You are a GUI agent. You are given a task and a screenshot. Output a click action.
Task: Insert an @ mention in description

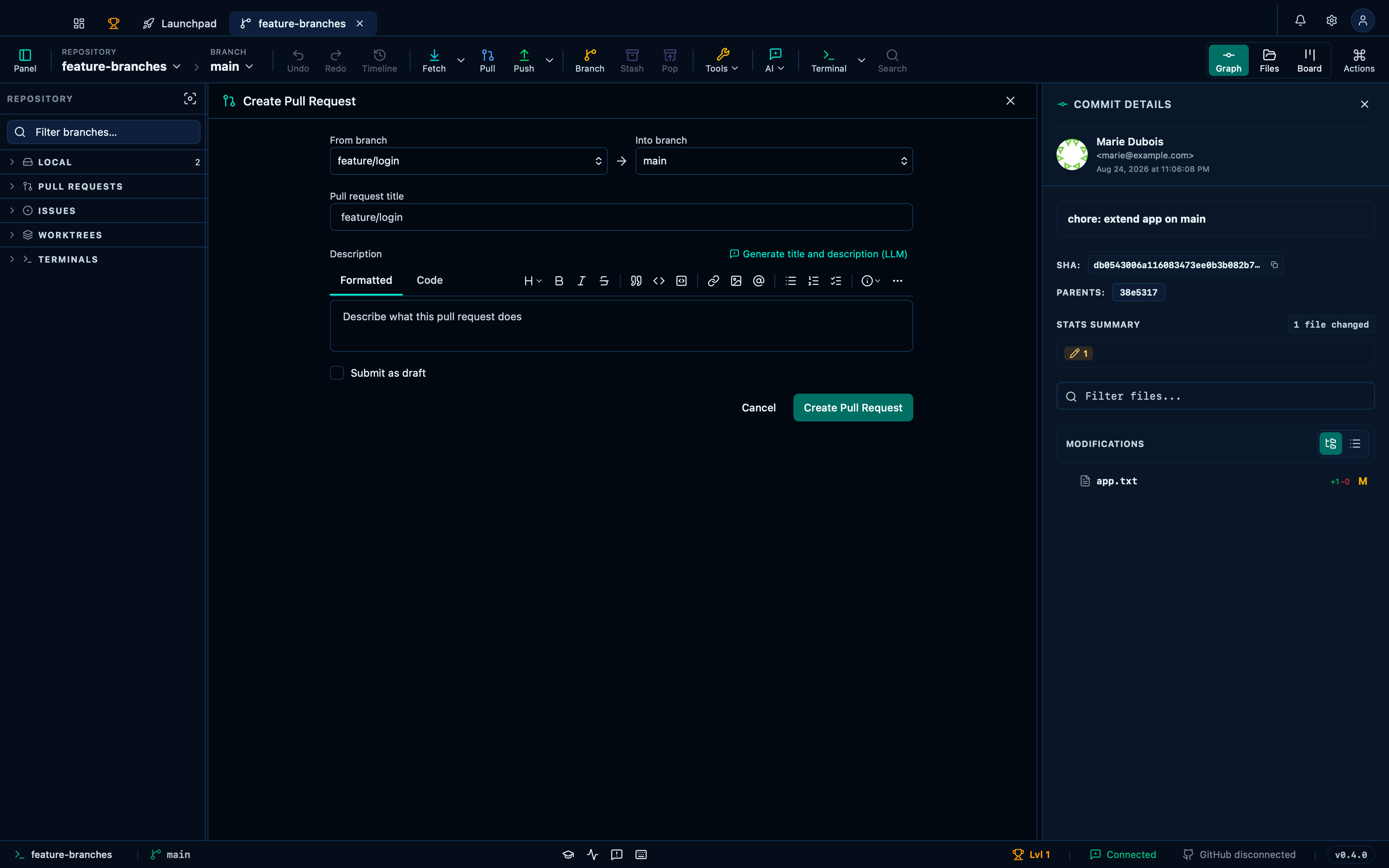(759, 281)
